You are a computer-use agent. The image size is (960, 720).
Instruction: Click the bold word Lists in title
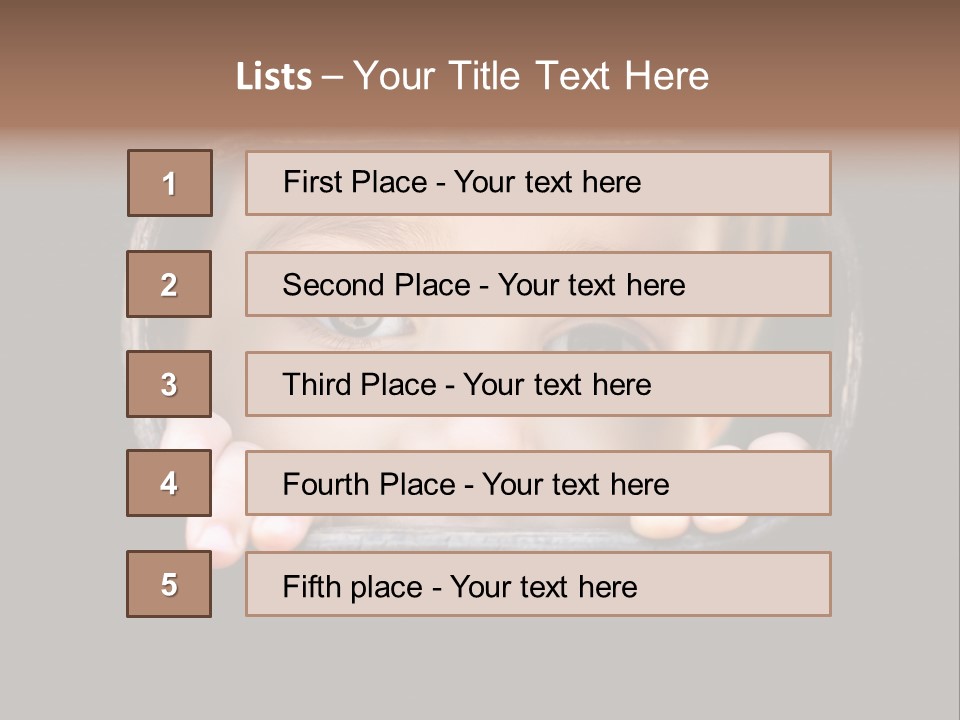click(274, 77)
